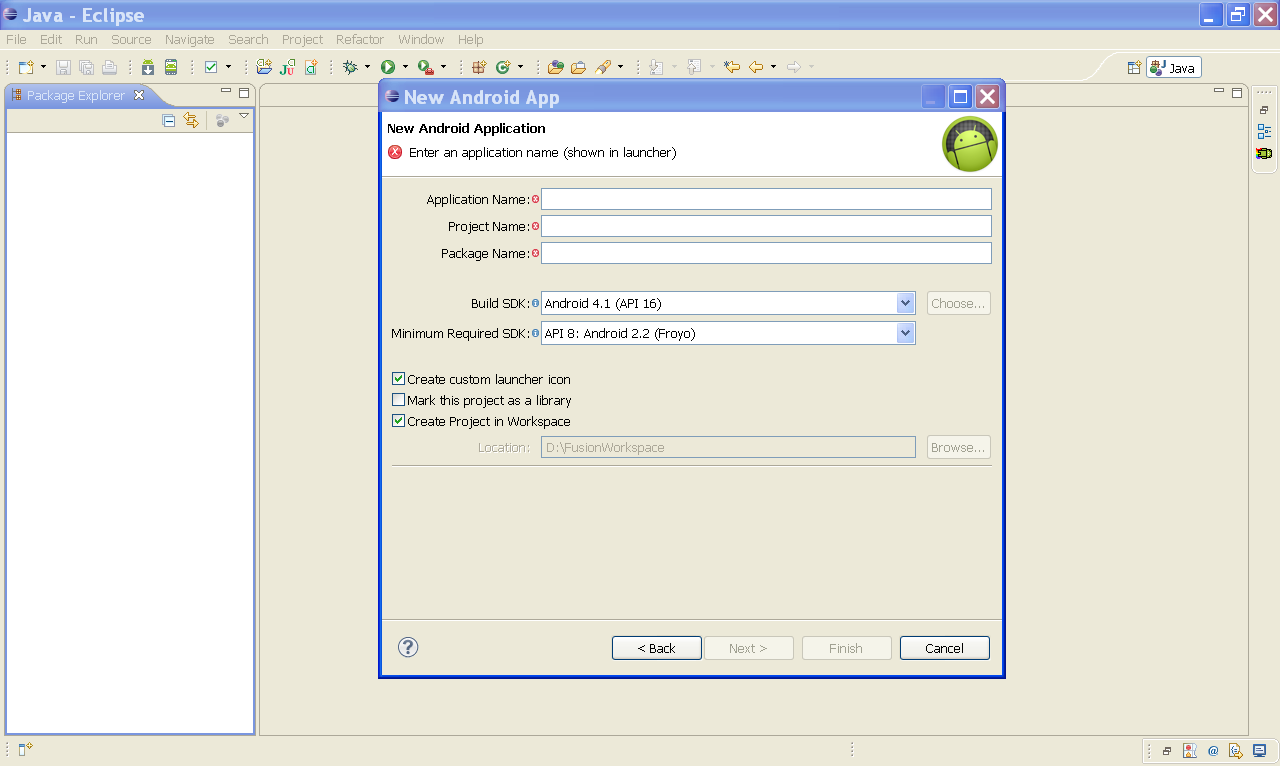Start debugging via the bug toolbar icon
Viewport: 1280px width, 766px height.
tap(351, 67)
